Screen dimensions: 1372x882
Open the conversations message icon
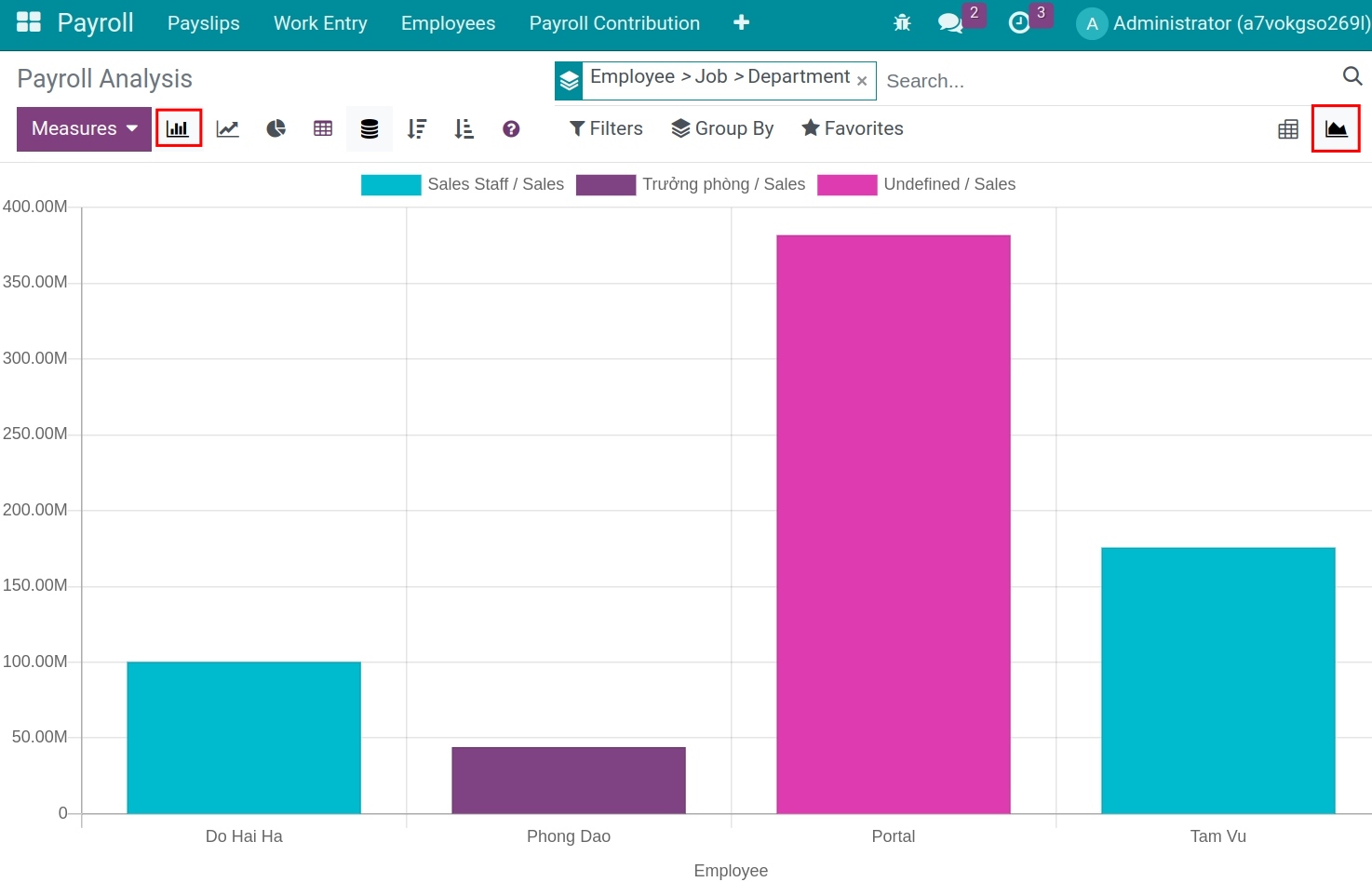(950, 22)
